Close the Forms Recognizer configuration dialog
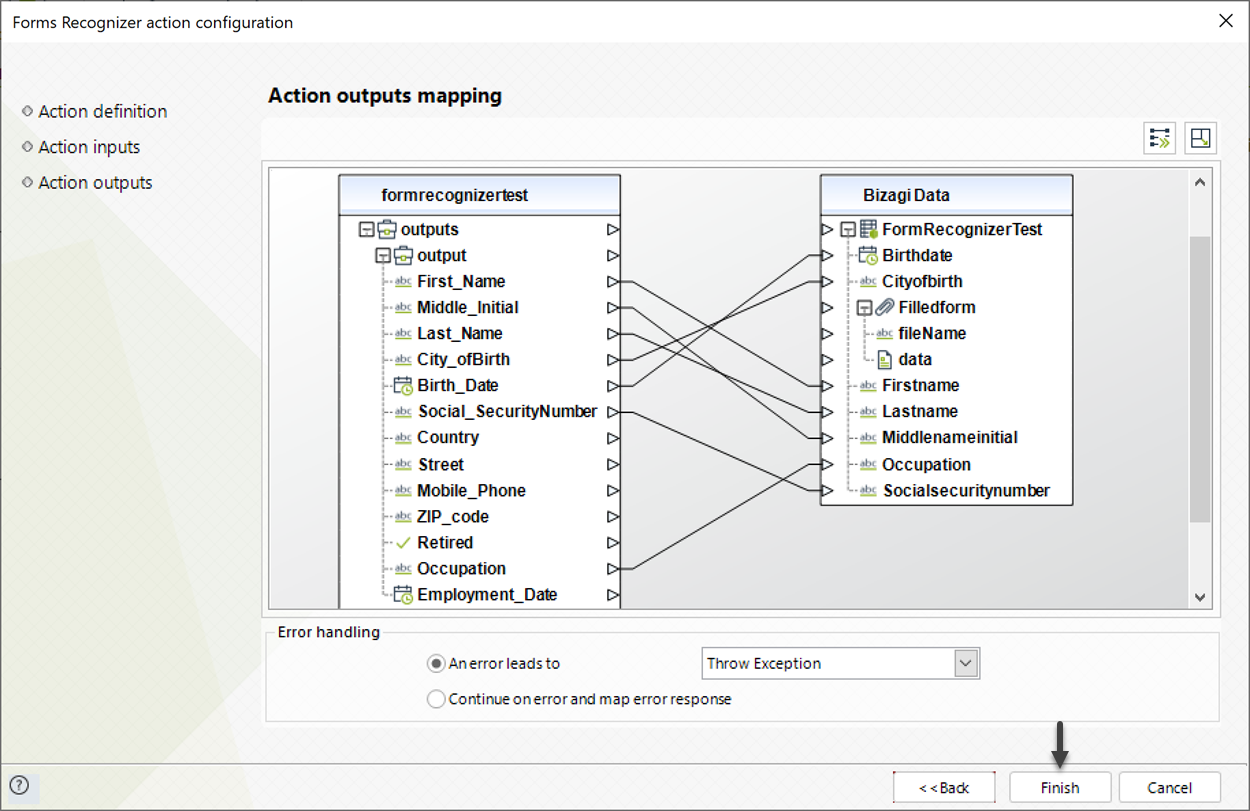Screen dimensions: 1250x811 point(1226,21)
